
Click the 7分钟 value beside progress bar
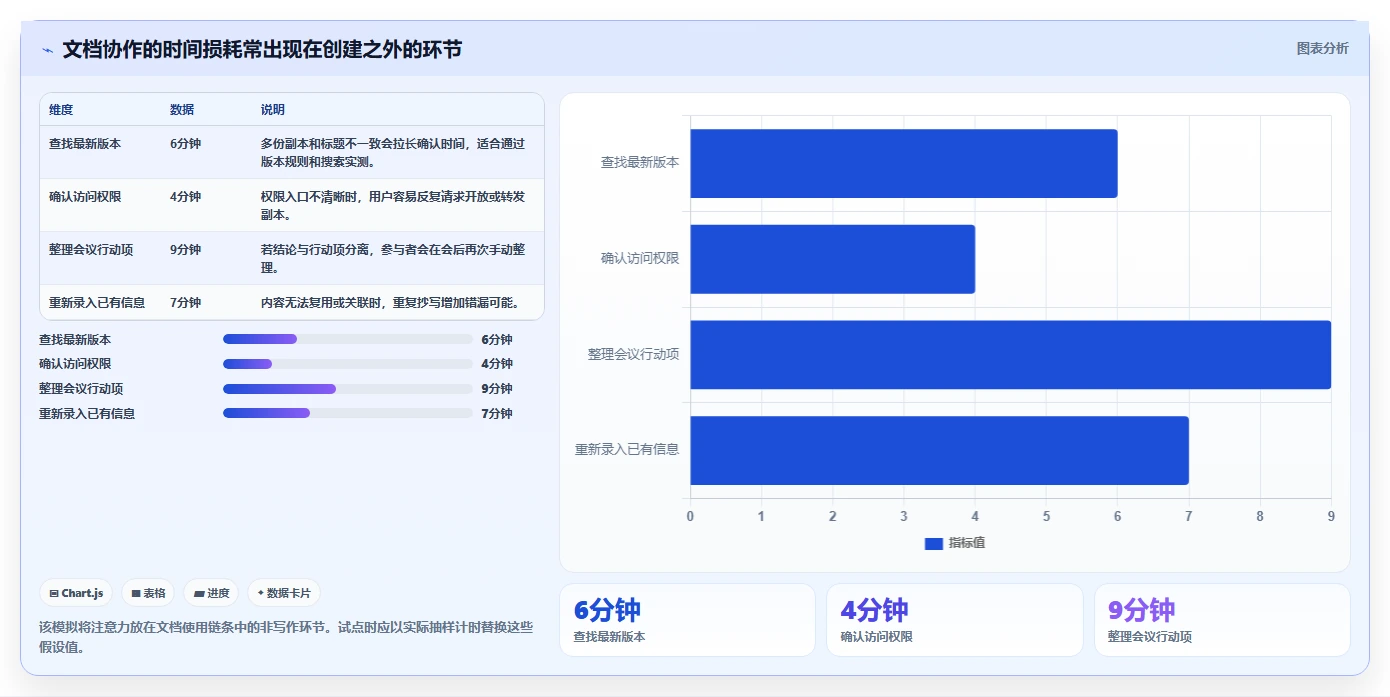pos(497,414)
